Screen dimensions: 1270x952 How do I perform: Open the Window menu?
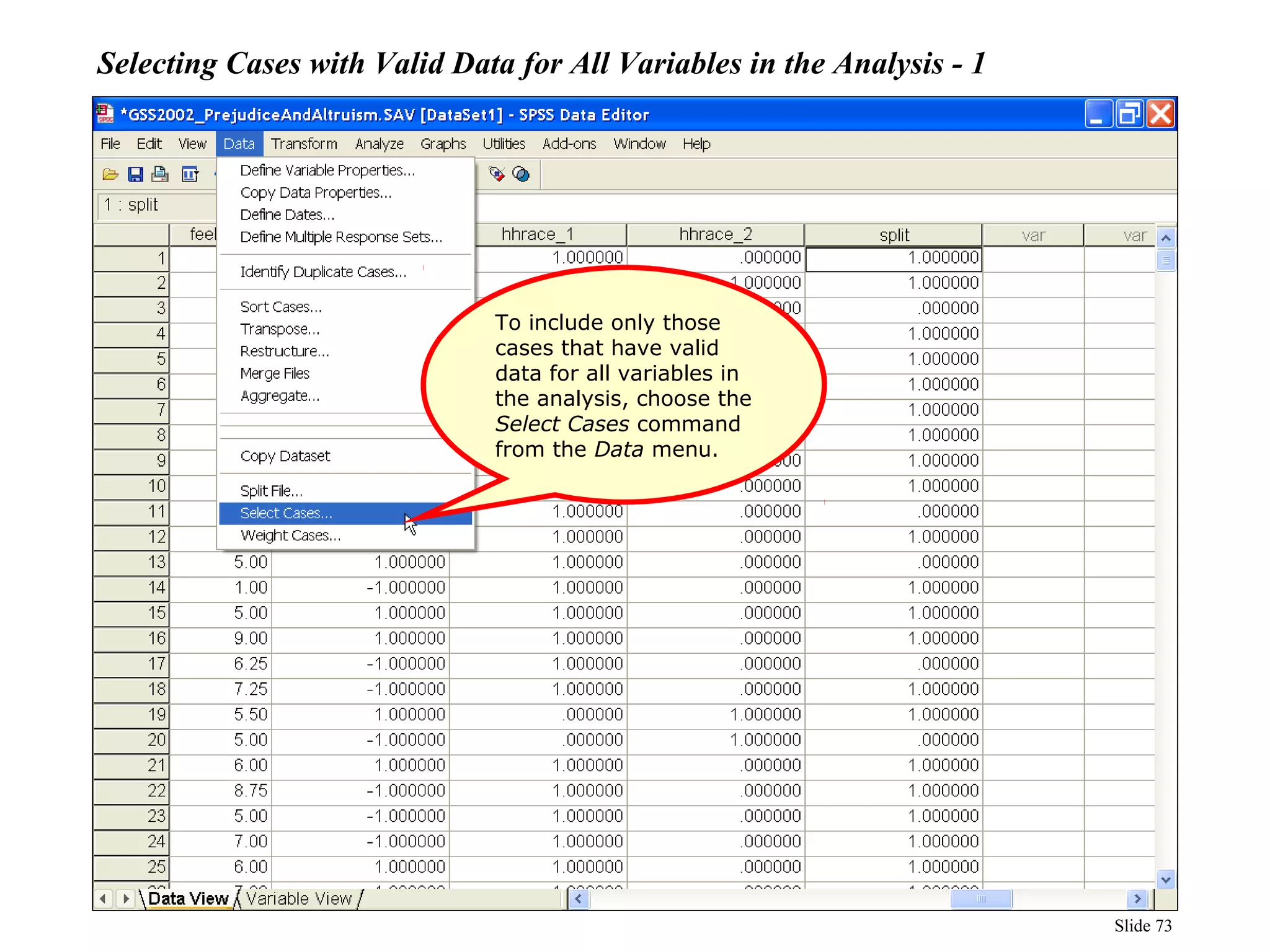pos(639,144)
